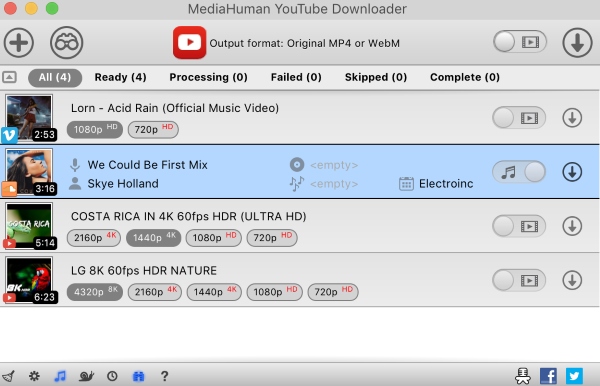Select the Lorn - Acid Rain title
This screenshot has height=386, width=600.
175,108
